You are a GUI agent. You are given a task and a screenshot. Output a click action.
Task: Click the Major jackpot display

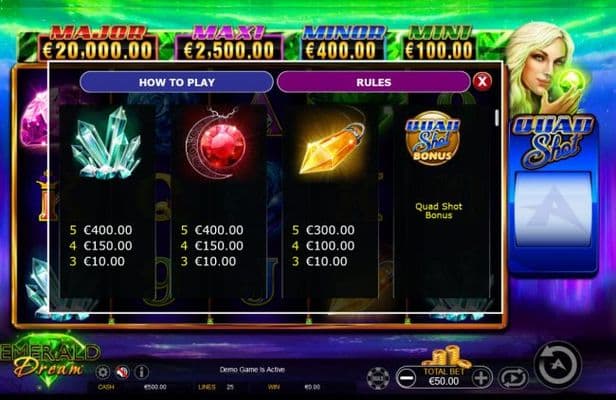[x=98, y=44]
